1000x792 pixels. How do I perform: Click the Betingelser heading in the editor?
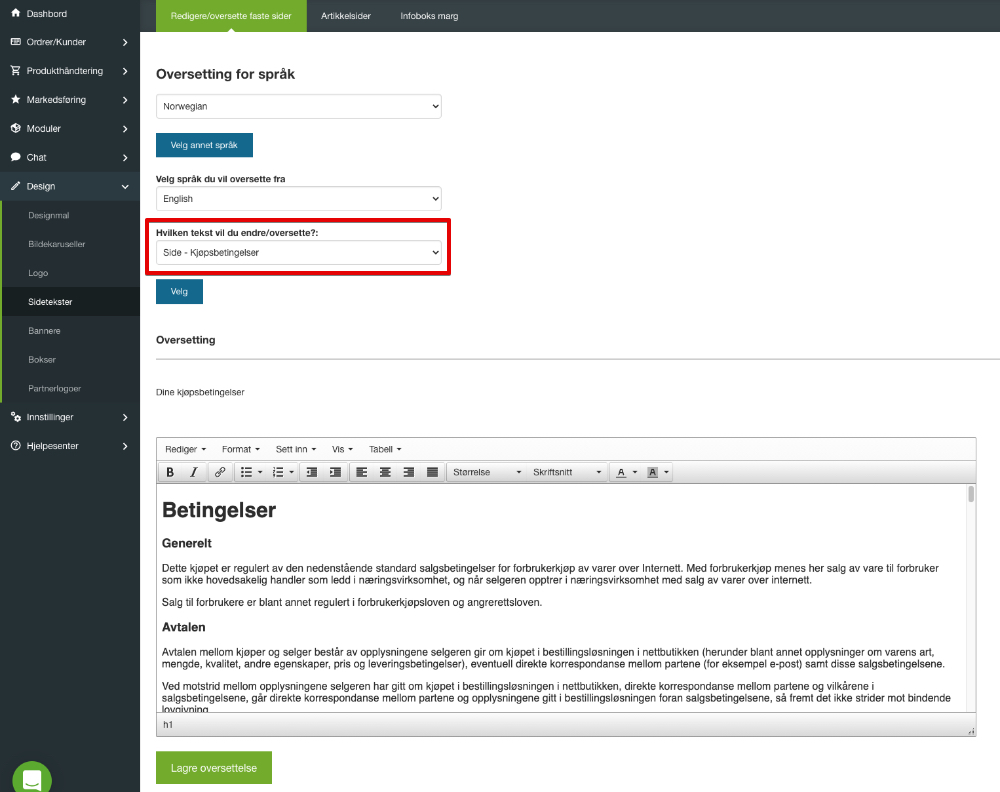[219, 510]
